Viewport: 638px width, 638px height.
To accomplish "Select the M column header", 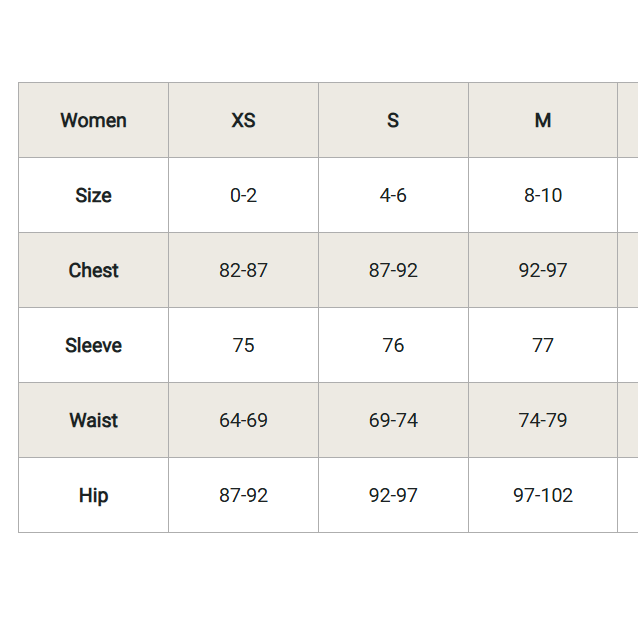I will [x=543, y=120].
